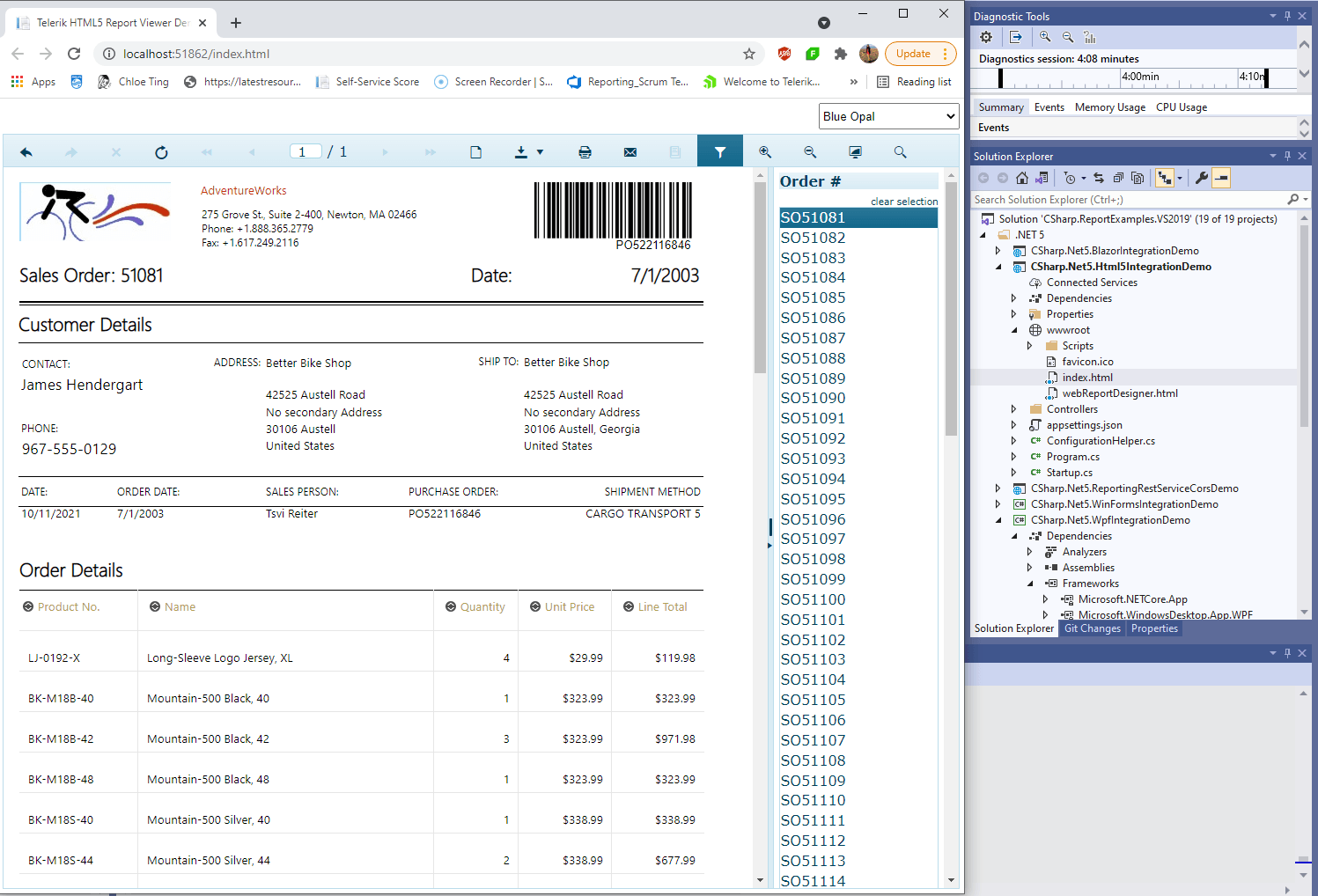Click the clear selection link
The width and height of the screenshot is (1318, 896).
click(x=904, y=201)
